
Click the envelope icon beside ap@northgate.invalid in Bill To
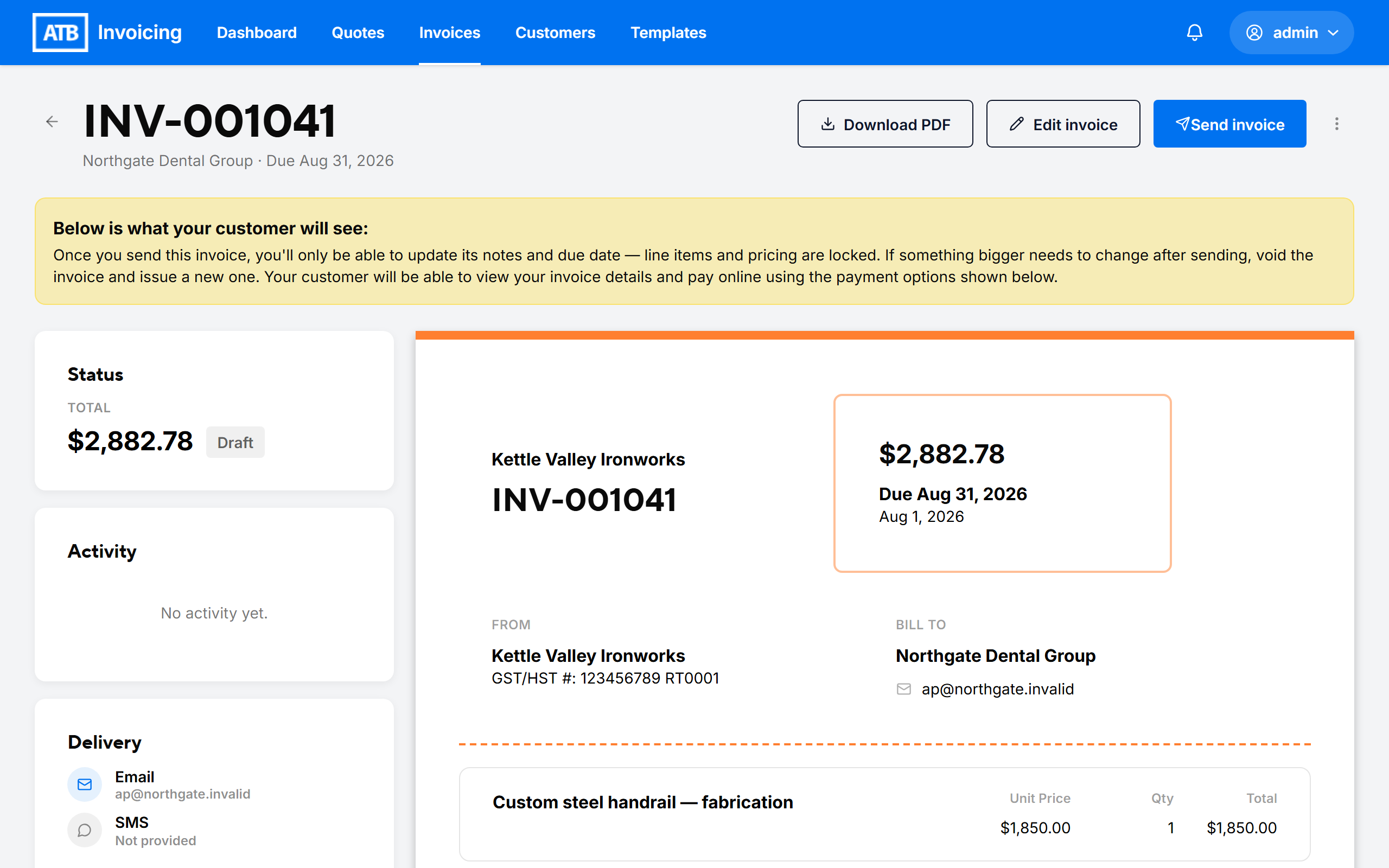[x=904, y=689]
